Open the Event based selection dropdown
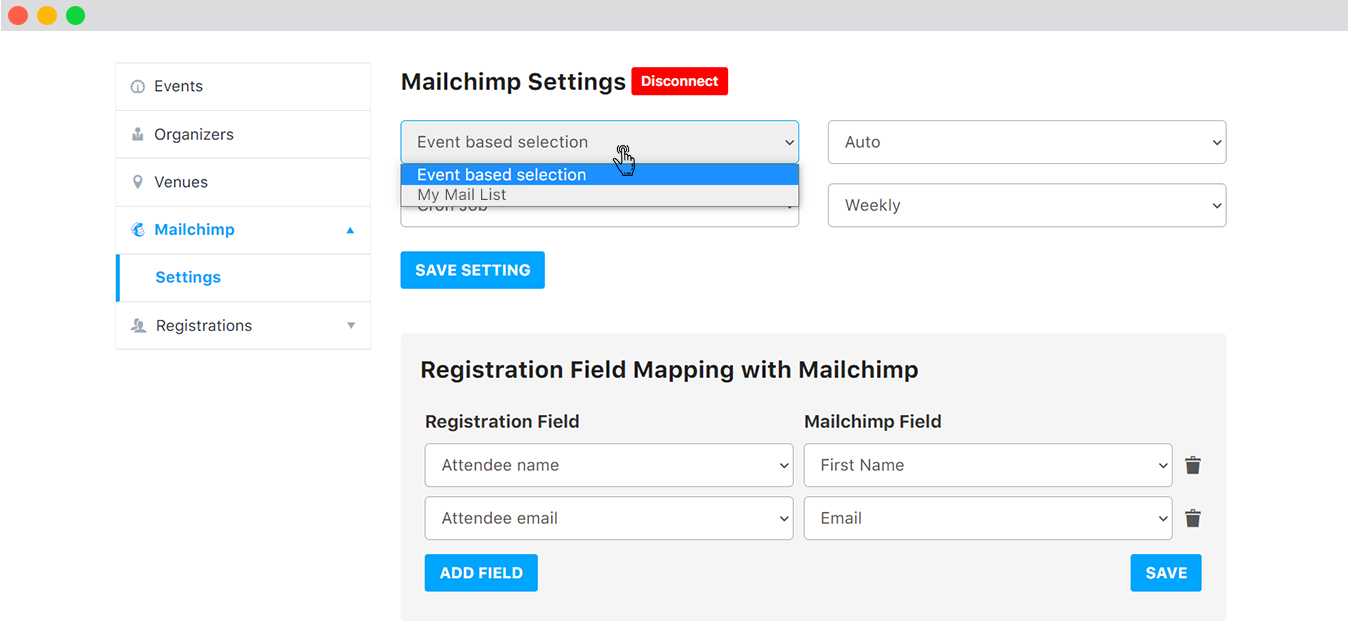Image resolution: width=1348 pixels, height=635 pixels. tap(600, 142)
